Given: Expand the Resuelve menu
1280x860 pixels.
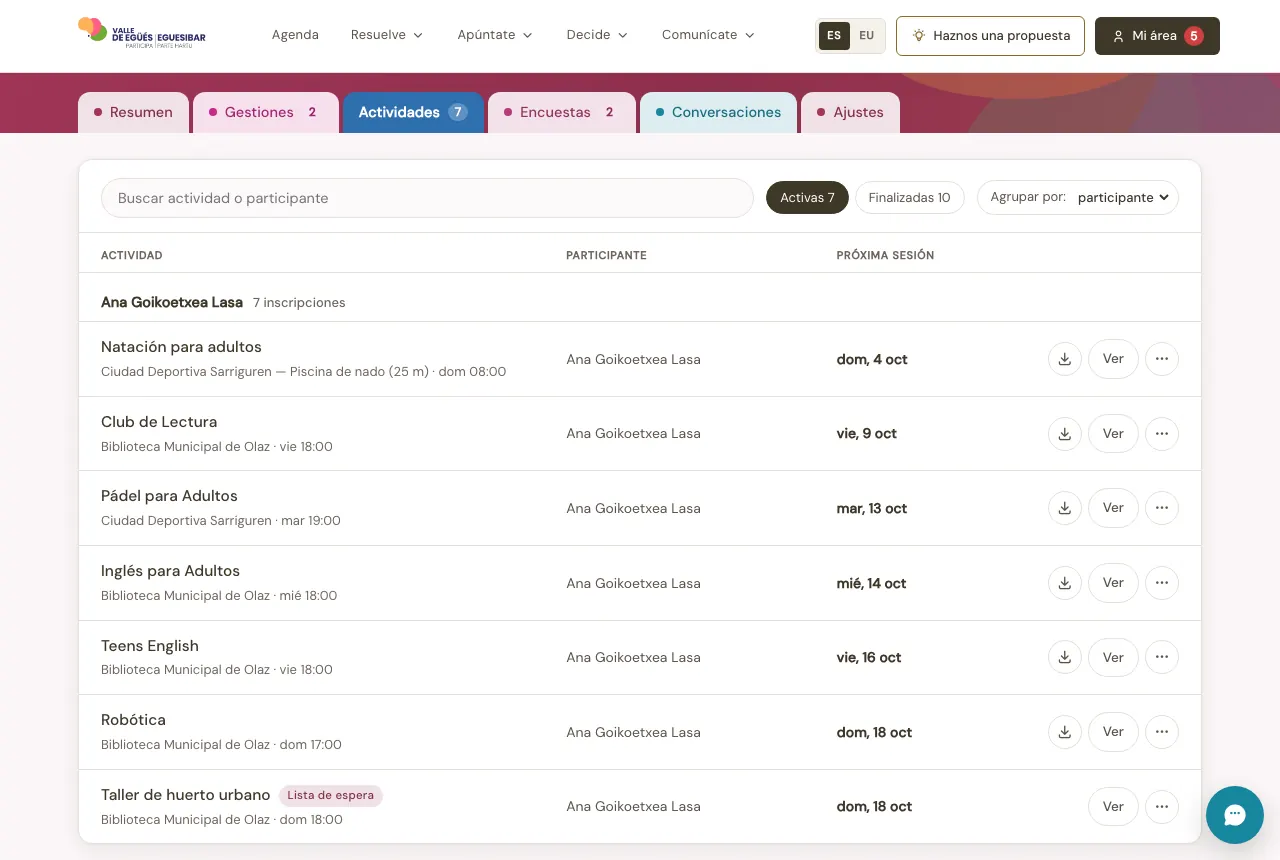Looking at the screenshot, I should [x=387, y=35].
